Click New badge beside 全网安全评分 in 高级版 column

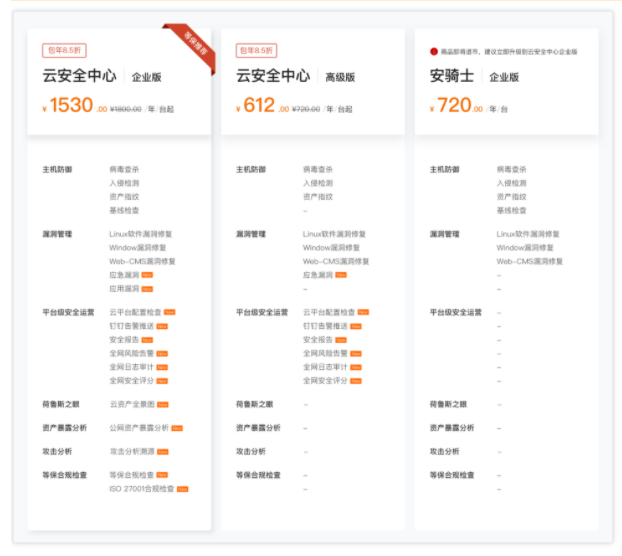(x=356, y=381)
